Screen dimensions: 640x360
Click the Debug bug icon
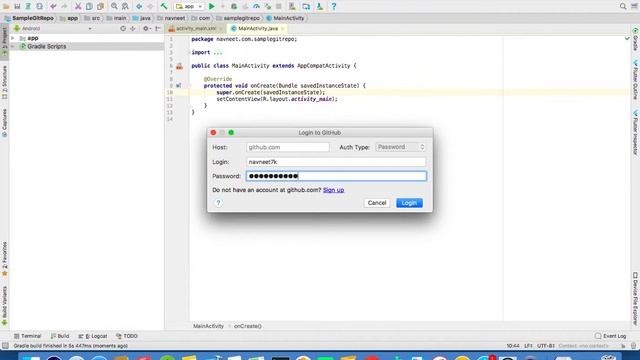(x=234, y=6)
